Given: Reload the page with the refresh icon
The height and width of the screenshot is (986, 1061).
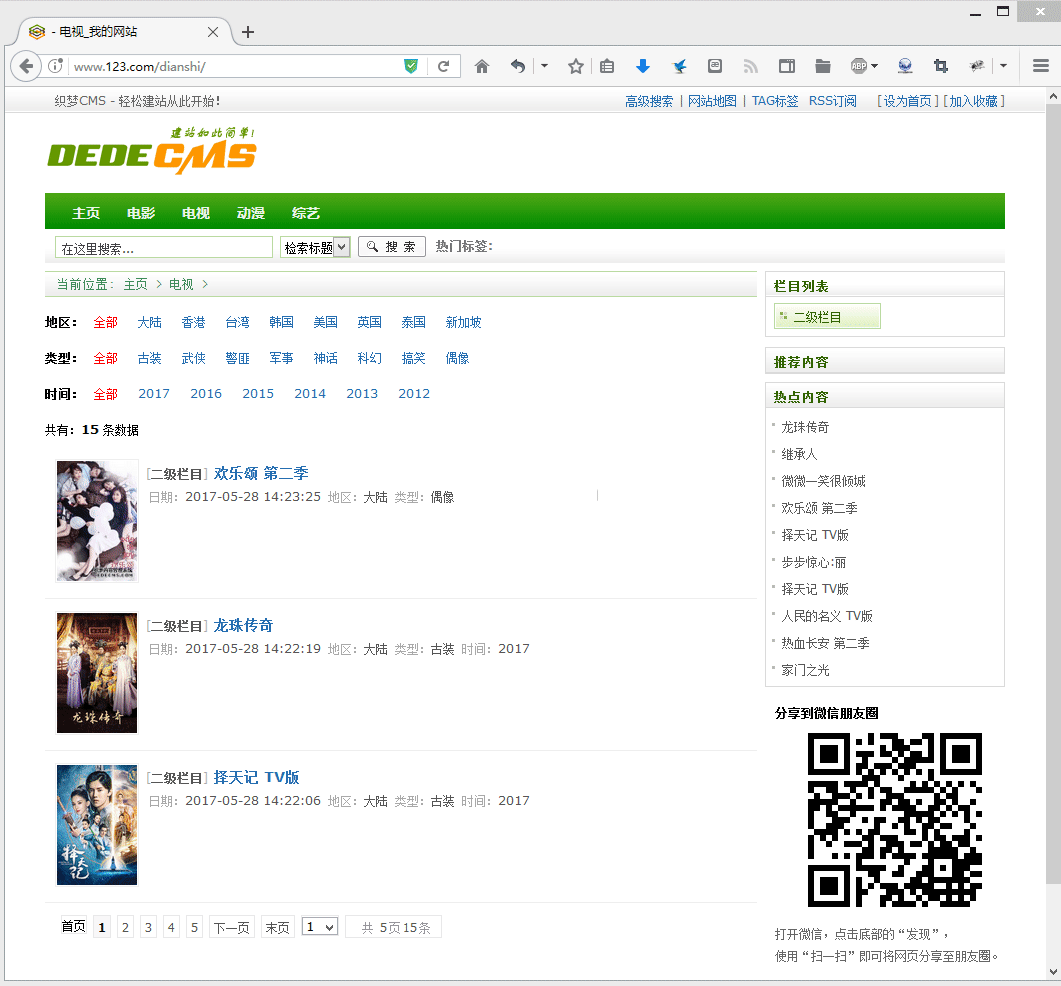Looking at the screenshot, I should [x=443, y=67].
